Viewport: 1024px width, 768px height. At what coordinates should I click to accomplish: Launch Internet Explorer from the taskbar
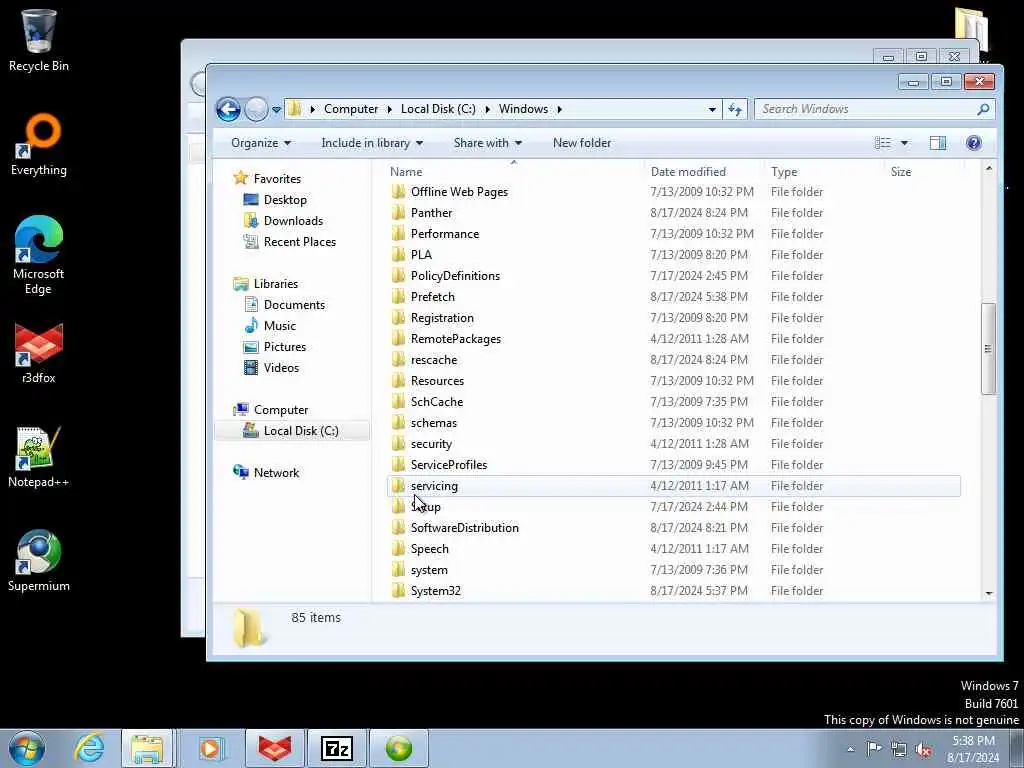click(89, 748)
